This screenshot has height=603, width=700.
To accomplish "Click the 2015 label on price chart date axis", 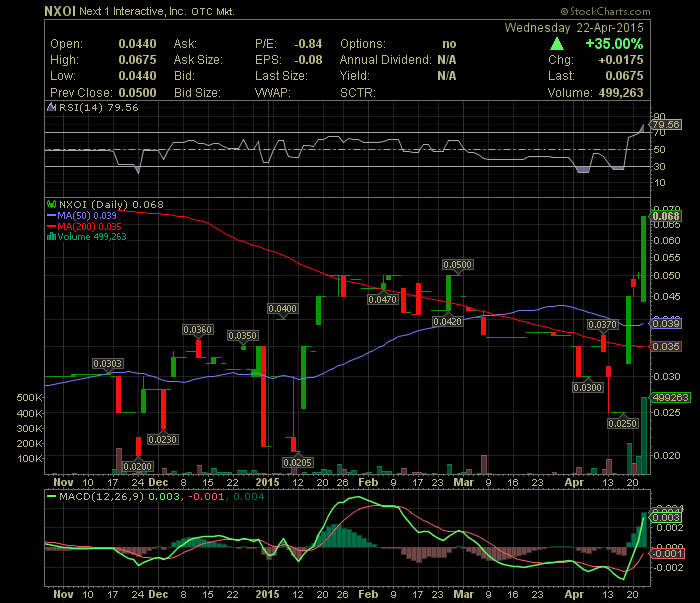I will pos(267,482).
